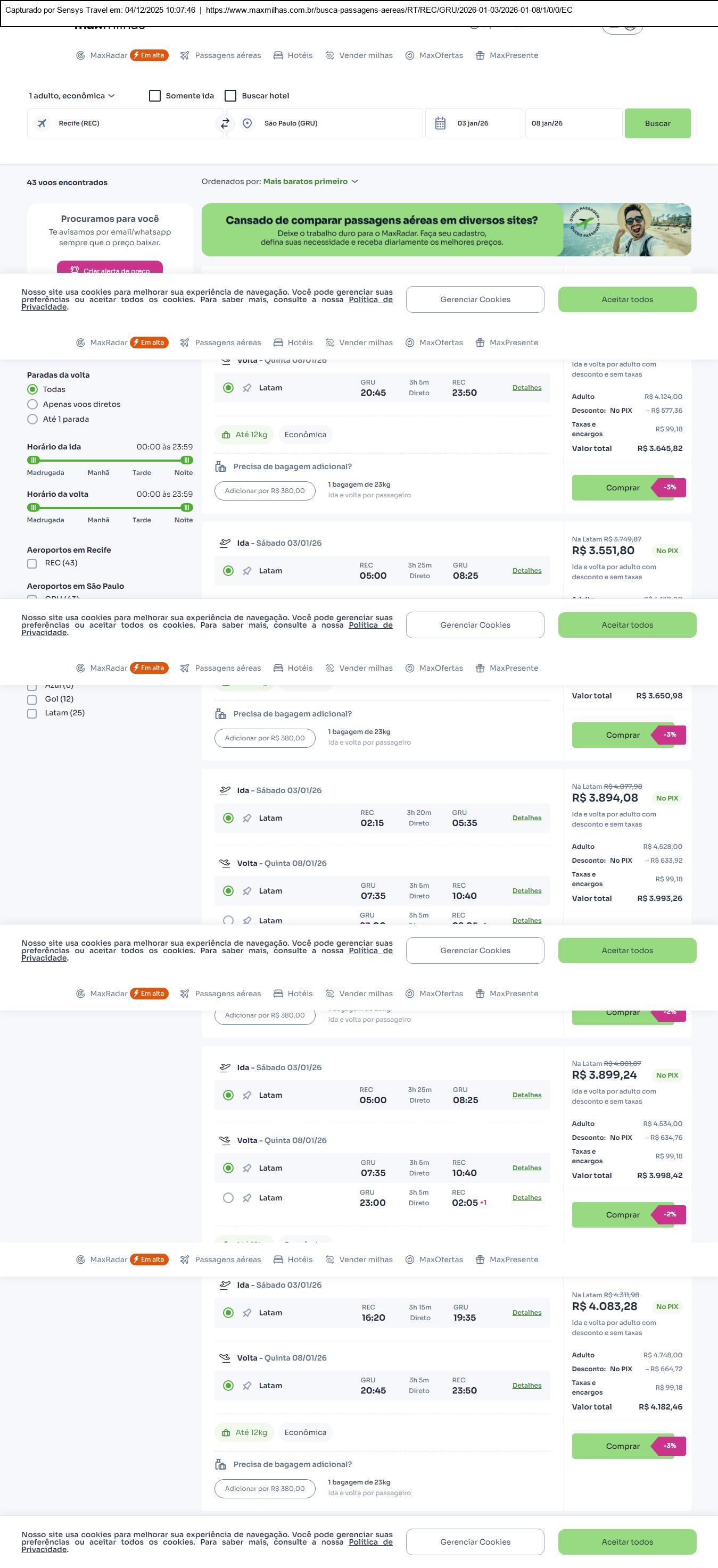718x1568 pixels.
Task: Tick the Buscar hotel checkbox
Action: 230,96
